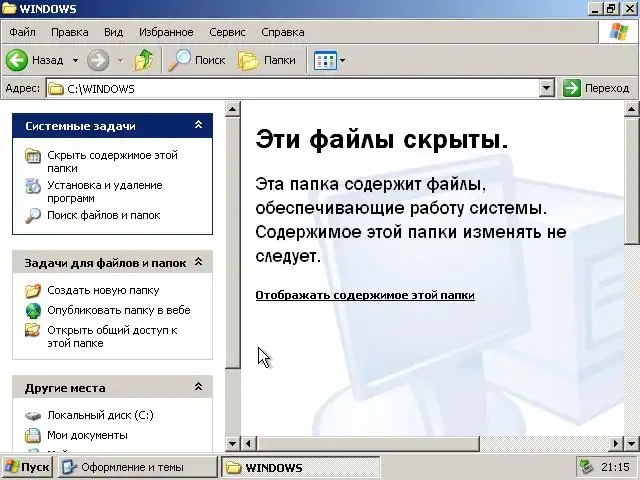This screenshot has height=480, width=640.
Task: Click Опубликовать папку в вебе link
Action: tap(119, 310)
